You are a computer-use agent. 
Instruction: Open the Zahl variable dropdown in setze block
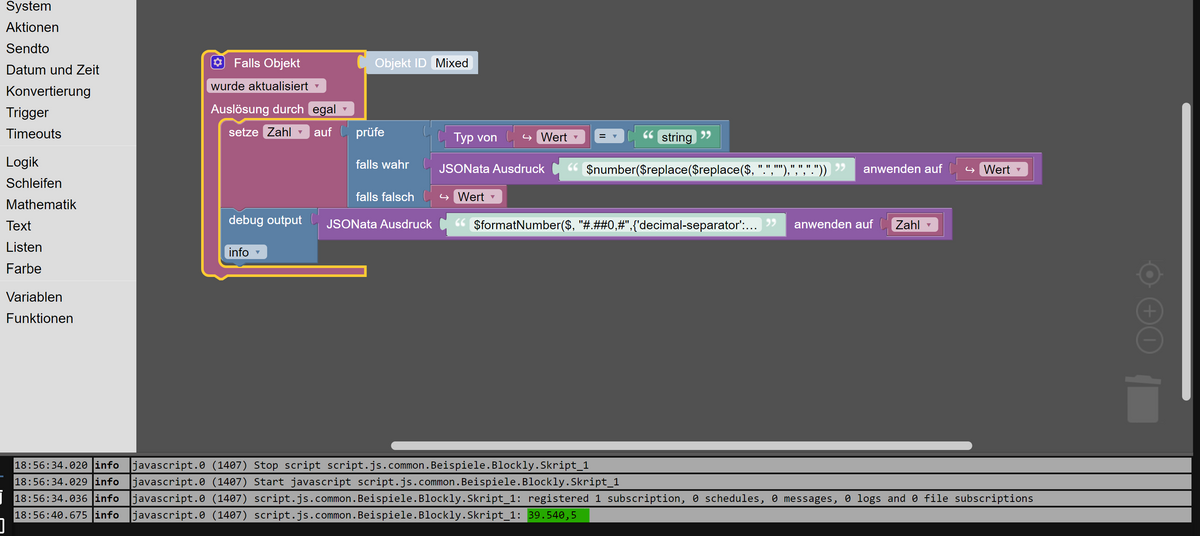tap(286, 132)
